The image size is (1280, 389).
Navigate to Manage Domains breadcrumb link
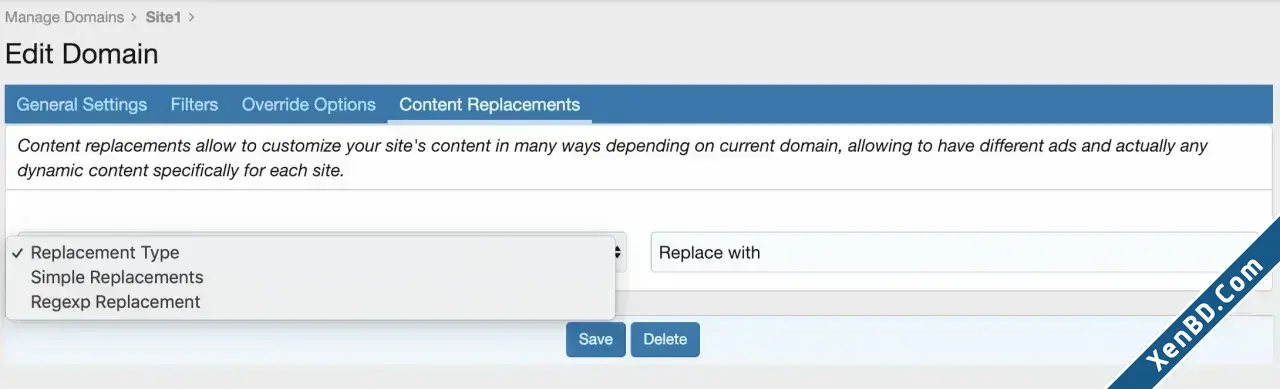click(x=64, y=17)
